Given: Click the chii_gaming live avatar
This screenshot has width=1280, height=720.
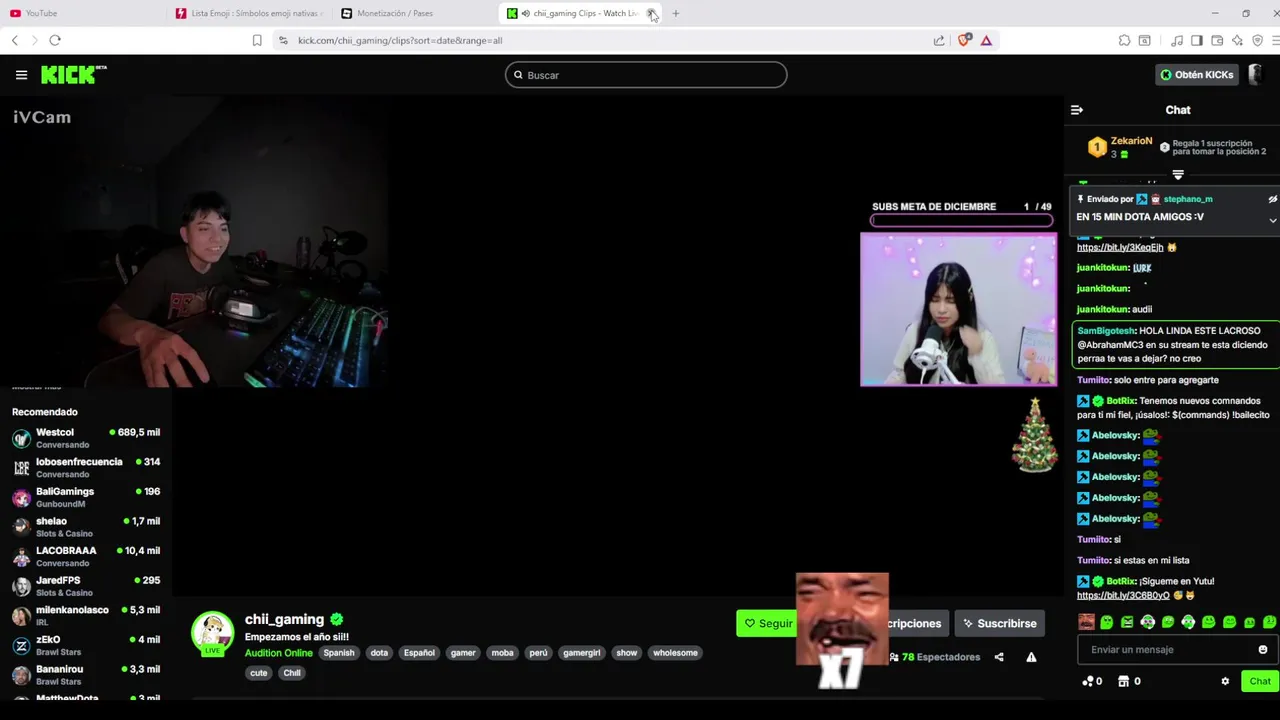Looking at the screenshot, I should tap(212, 633).
